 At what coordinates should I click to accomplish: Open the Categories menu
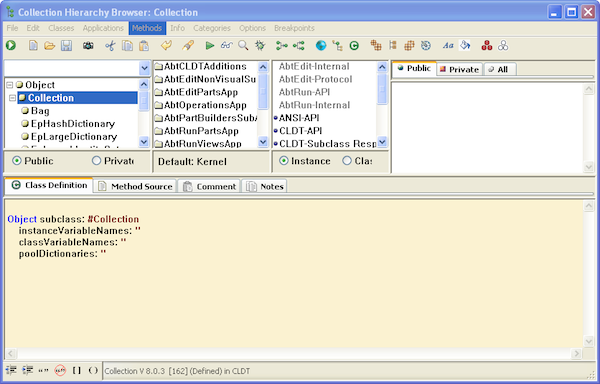[x=212, y=28]
